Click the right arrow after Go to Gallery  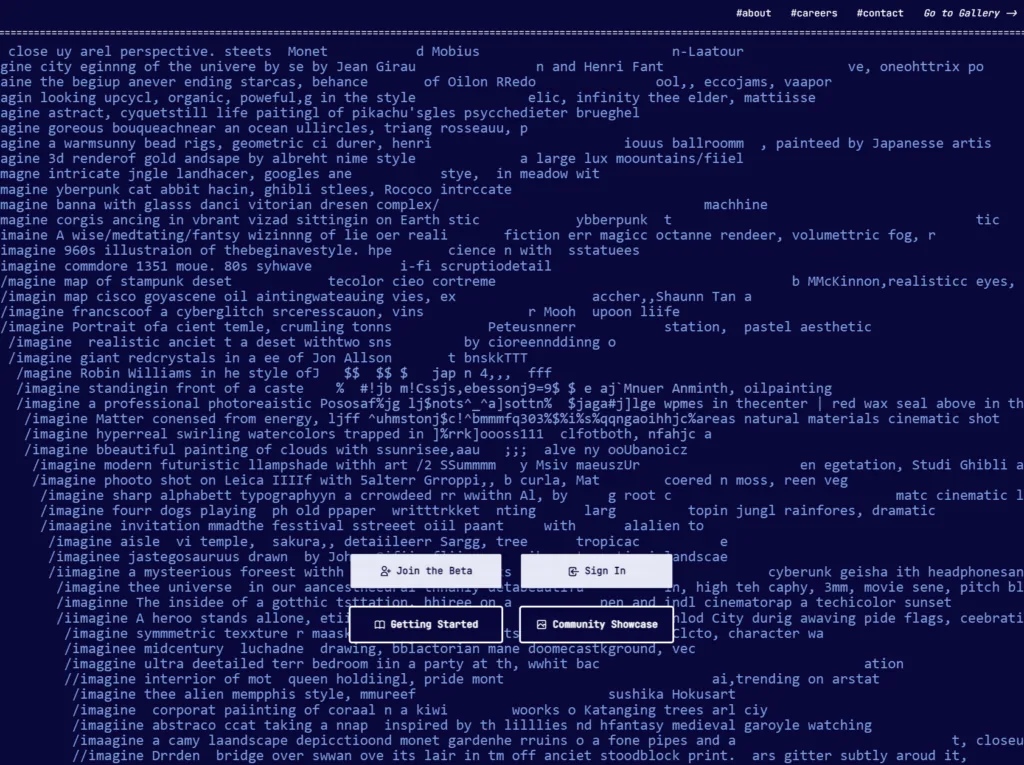click(x=1012, y=13)
